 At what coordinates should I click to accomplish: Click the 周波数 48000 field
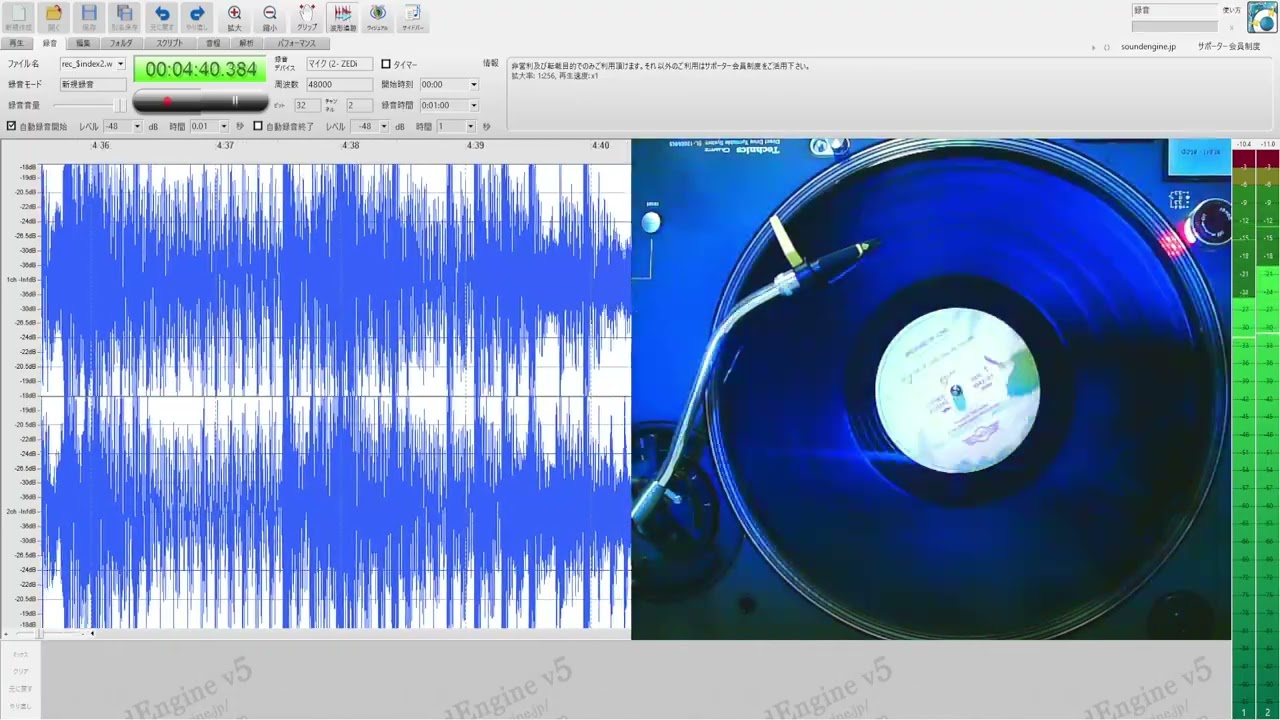(x=339, y=85)
